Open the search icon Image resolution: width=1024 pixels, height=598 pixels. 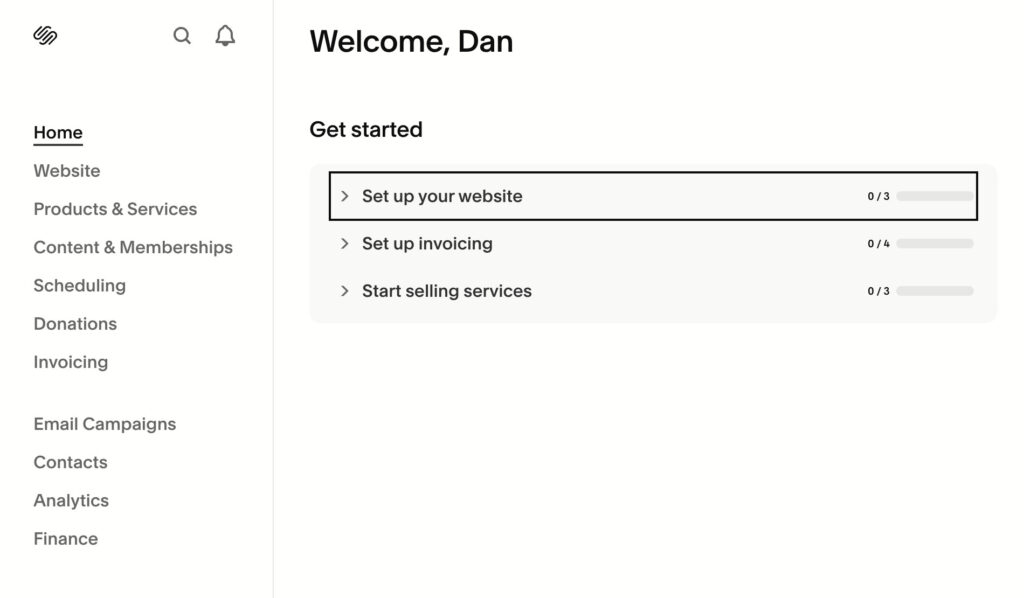(x=182, y=35)
